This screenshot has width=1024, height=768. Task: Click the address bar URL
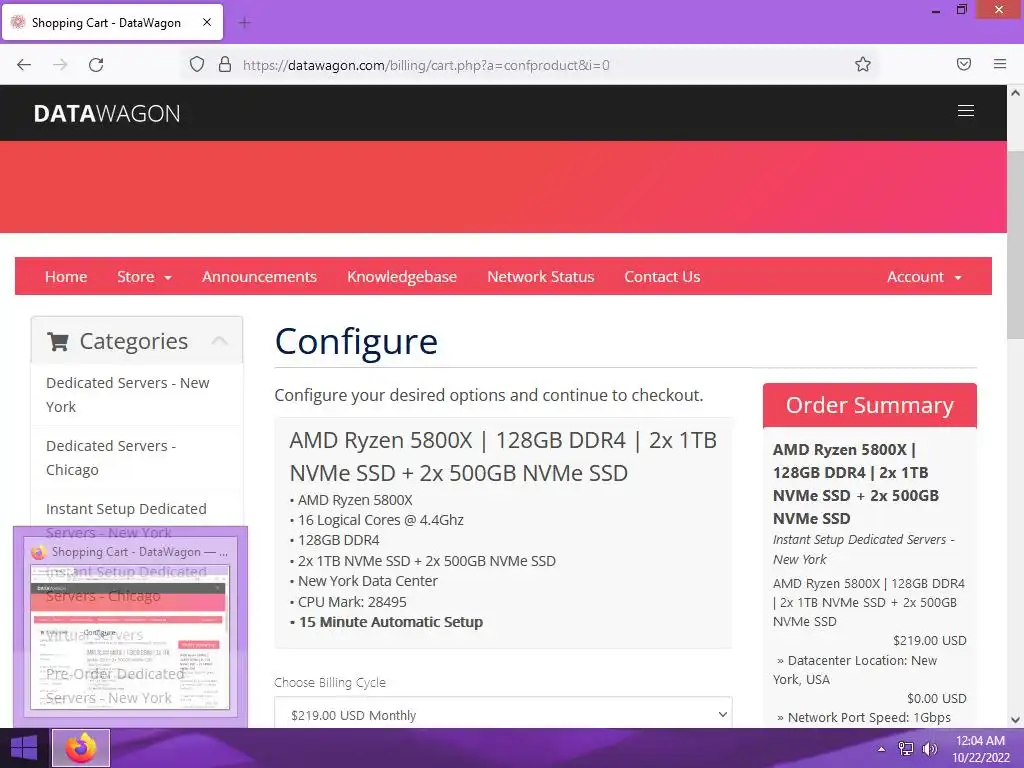426,65
